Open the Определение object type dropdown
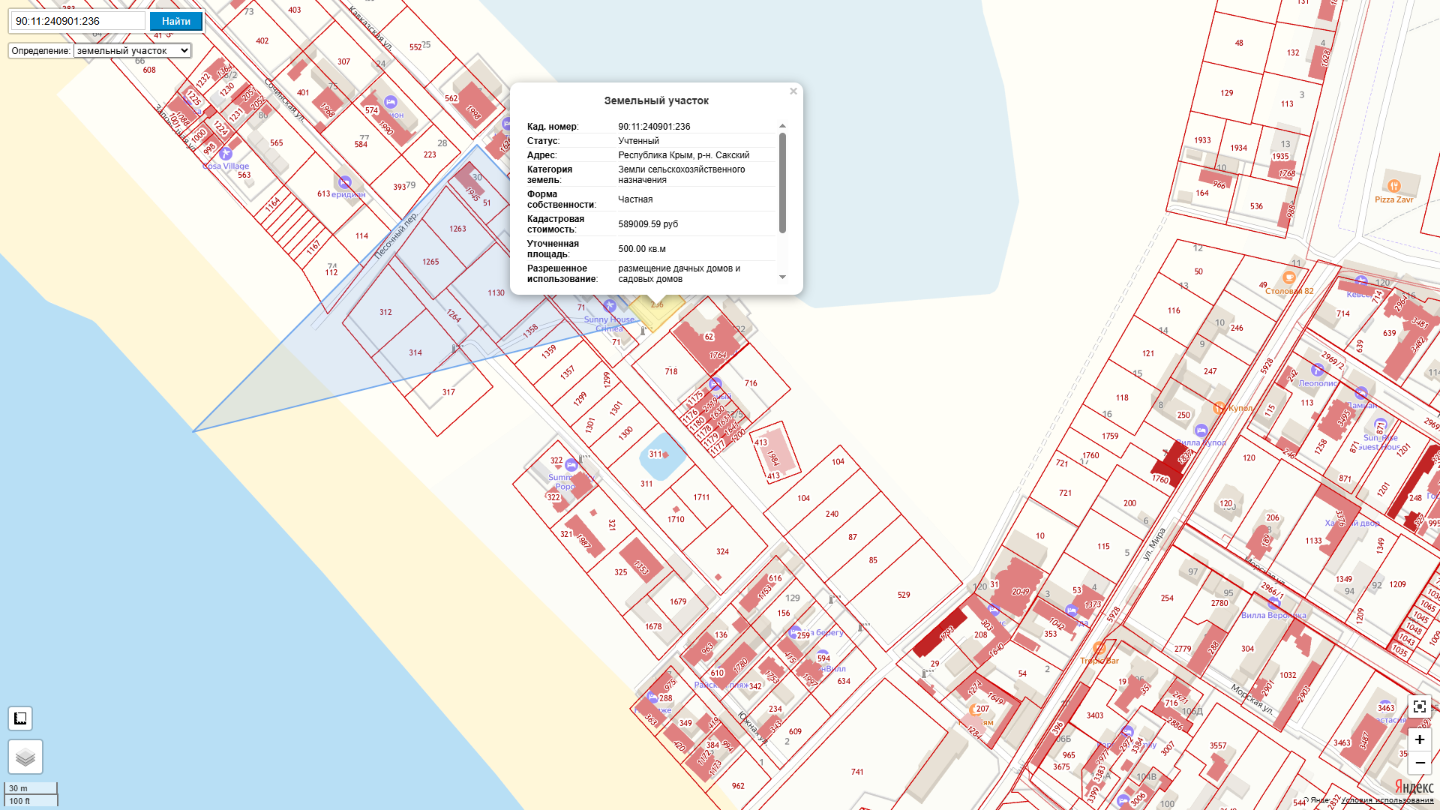This screenshot has width=1440, height=810. click(x=132, y=50)
